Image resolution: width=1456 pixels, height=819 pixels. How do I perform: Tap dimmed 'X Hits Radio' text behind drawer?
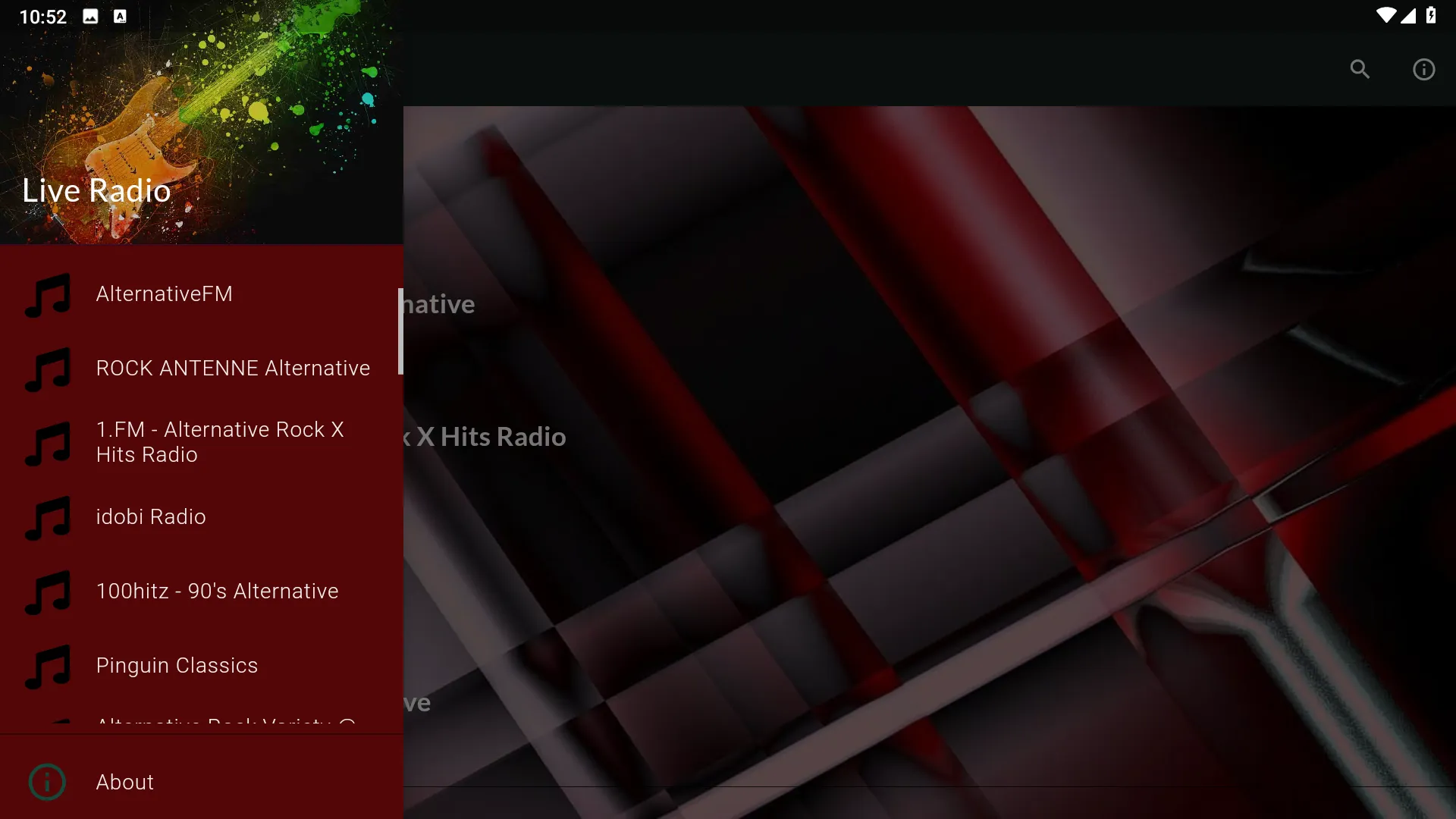click(x=491, y=437)
